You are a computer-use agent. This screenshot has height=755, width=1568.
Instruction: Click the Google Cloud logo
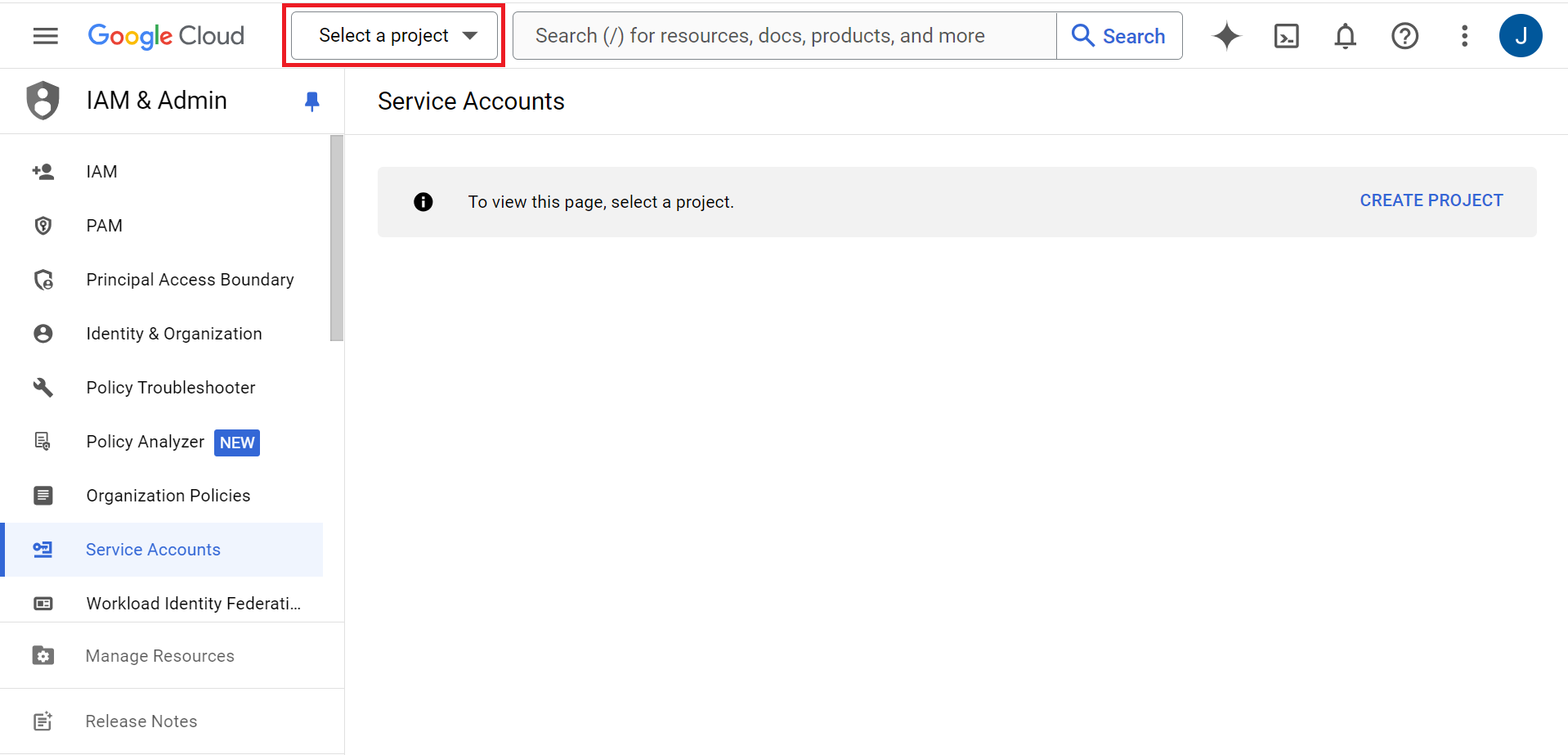pyautogui.click(x=166, y=36)
